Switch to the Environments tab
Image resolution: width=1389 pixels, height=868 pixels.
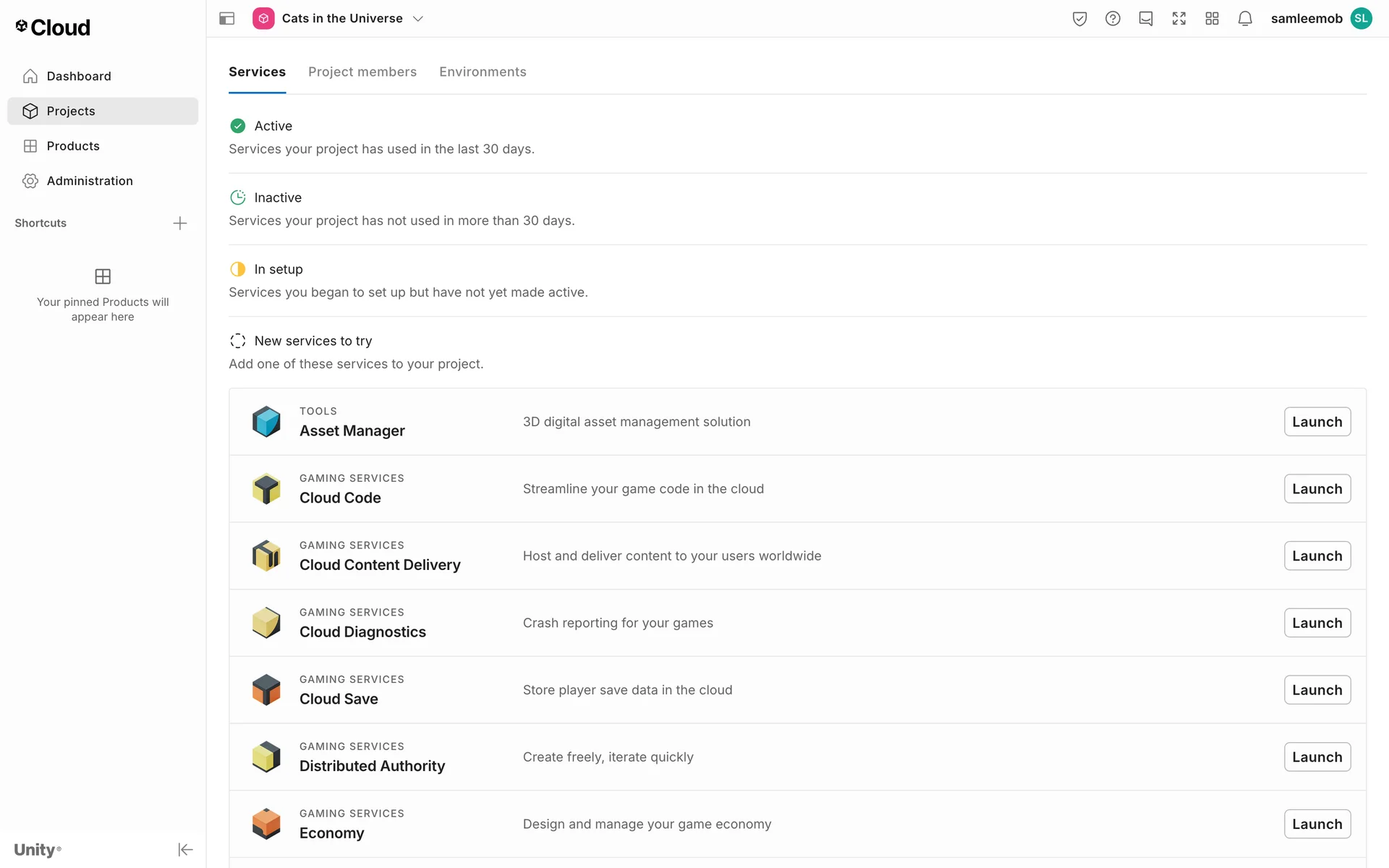(483, 72)
